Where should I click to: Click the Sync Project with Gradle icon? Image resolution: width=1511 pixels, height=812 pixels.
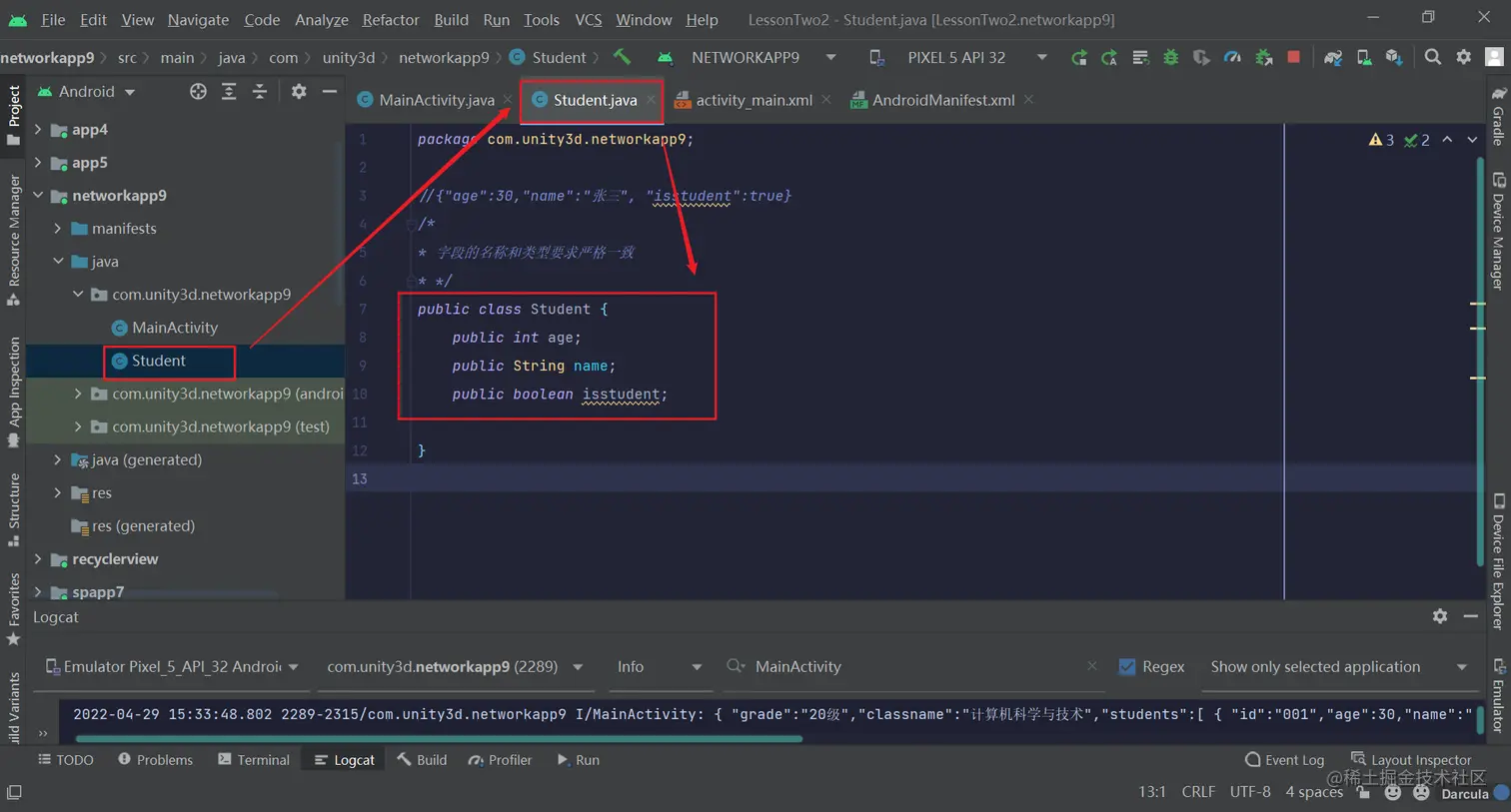[1333, 57]
